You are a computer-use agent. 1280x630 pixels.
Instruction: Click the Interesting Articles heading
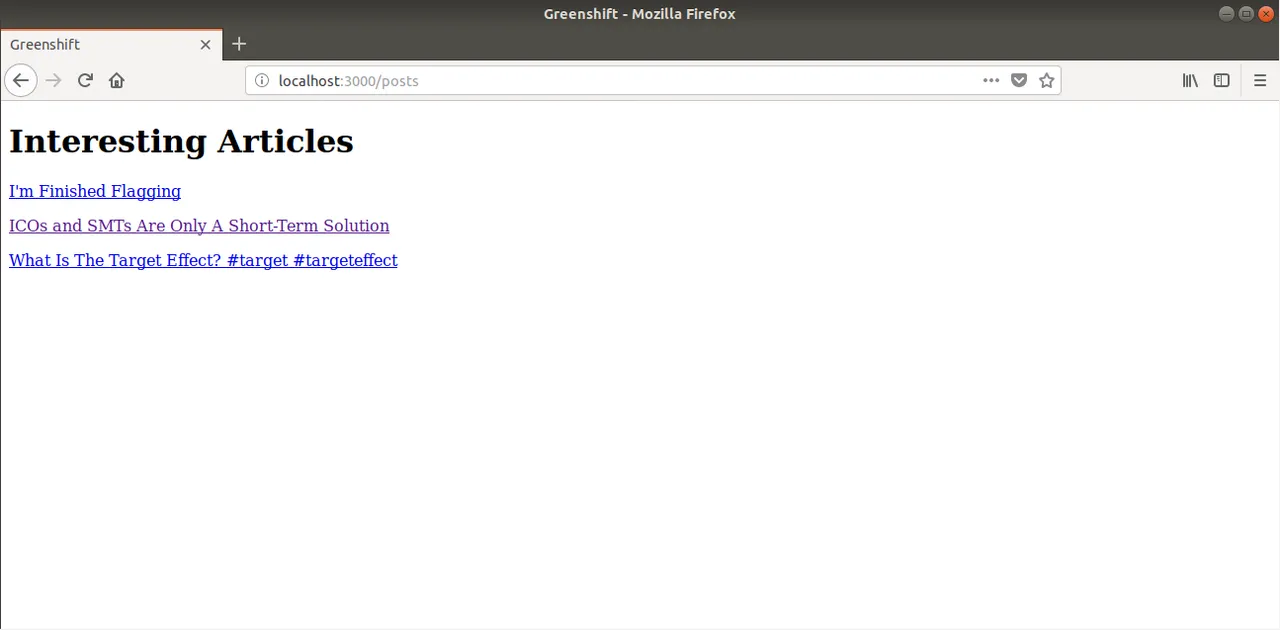click(x=181, y=141)
